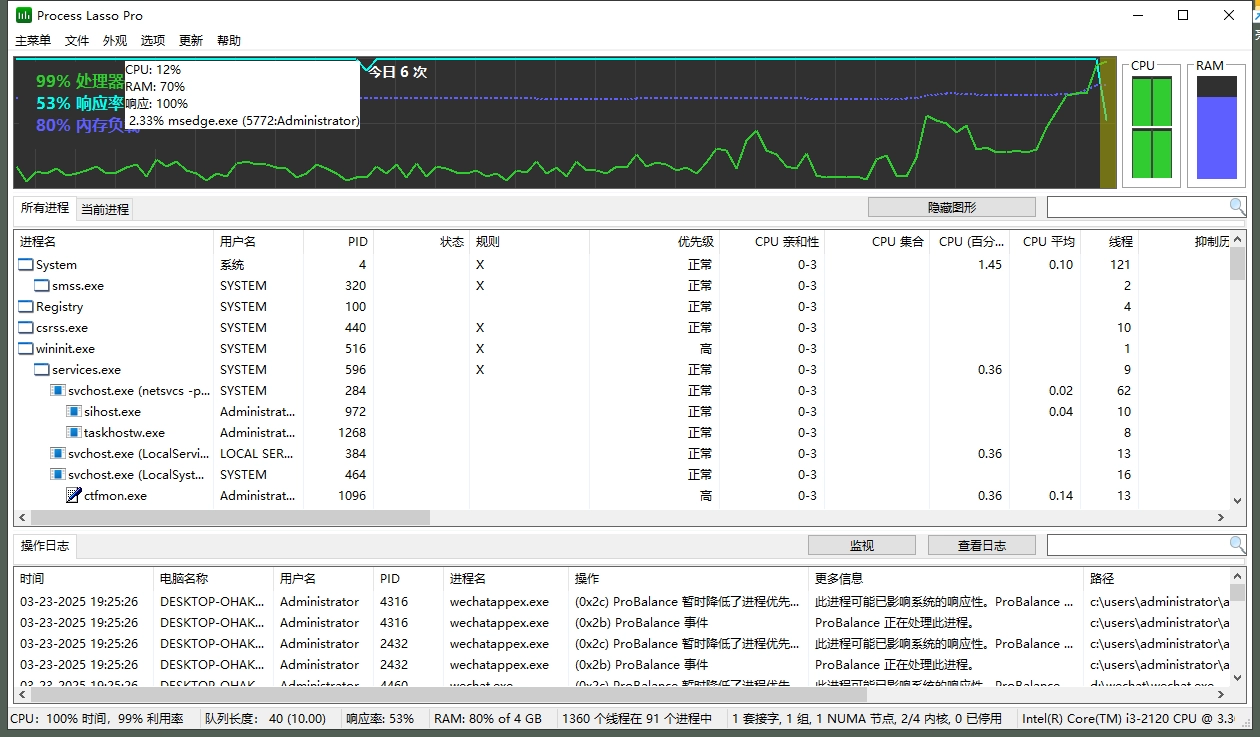The width and height of the screenshot is (1260, 737).
Task: Click the sihost.exe process icon
Action: coord(74,412)
